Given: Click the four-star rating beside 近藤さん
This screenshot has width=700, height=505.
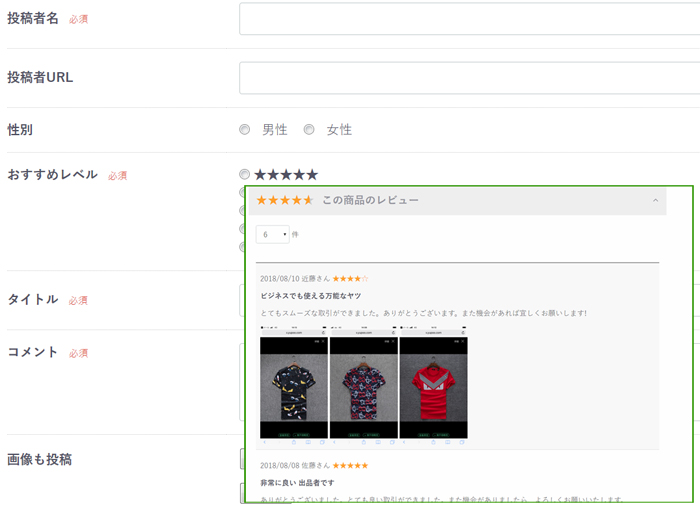Looking at the screenshot, I should (x=350, y=279).
